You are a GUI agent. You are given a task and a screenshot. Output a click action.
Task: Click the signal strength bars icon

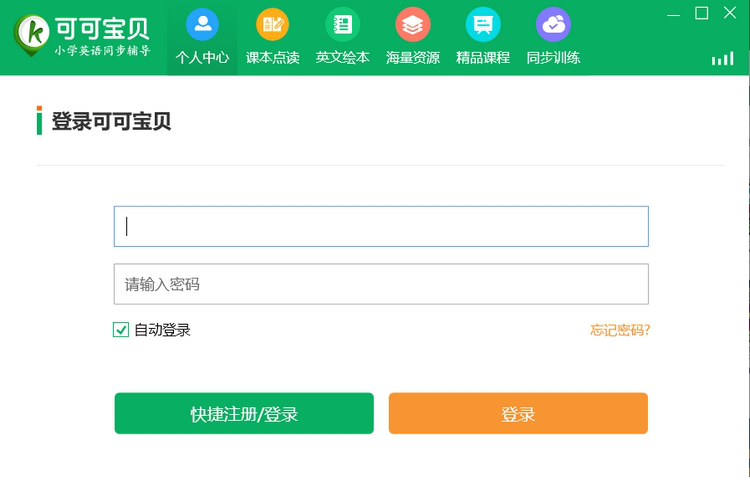(x=722, y=59)
